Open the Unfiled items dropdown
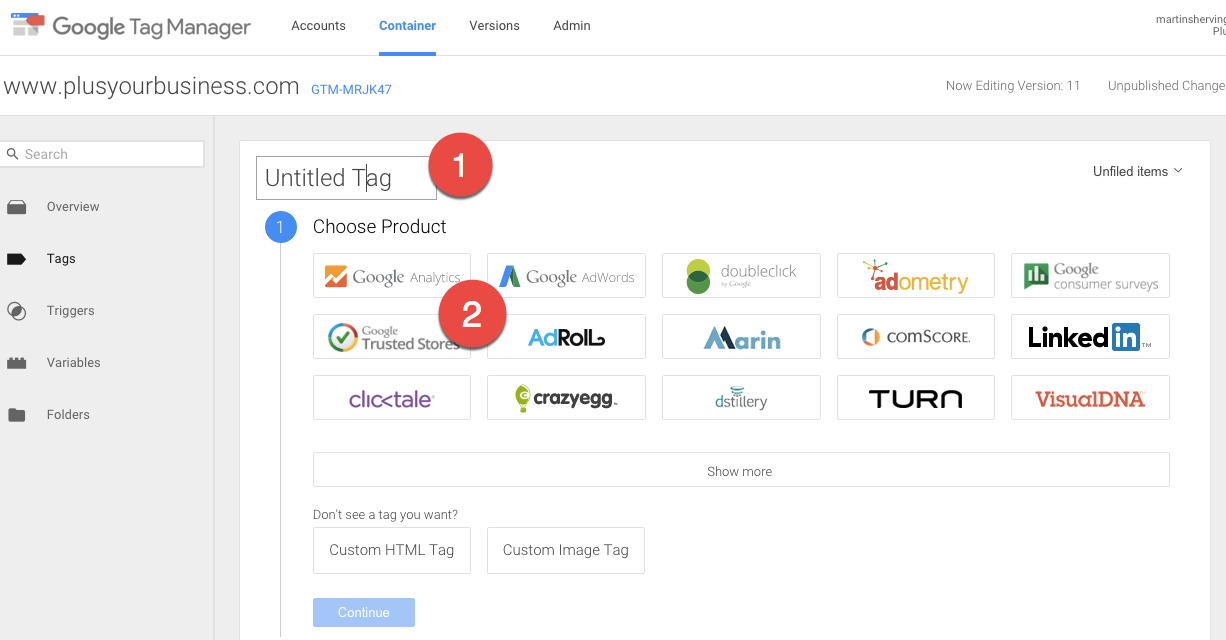 tap(1138, 172)
